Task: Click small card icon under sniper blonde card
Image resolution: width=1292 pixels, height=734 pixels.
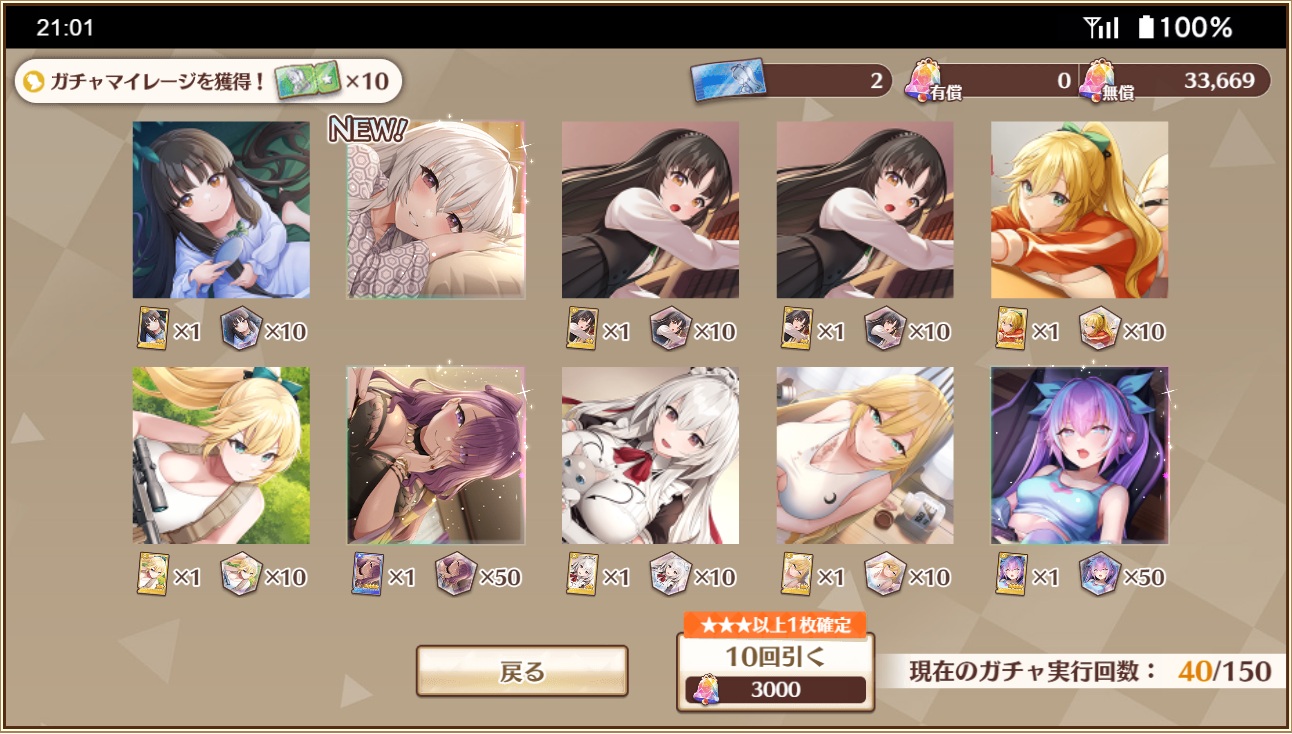Action: click(x=153, y=574)
